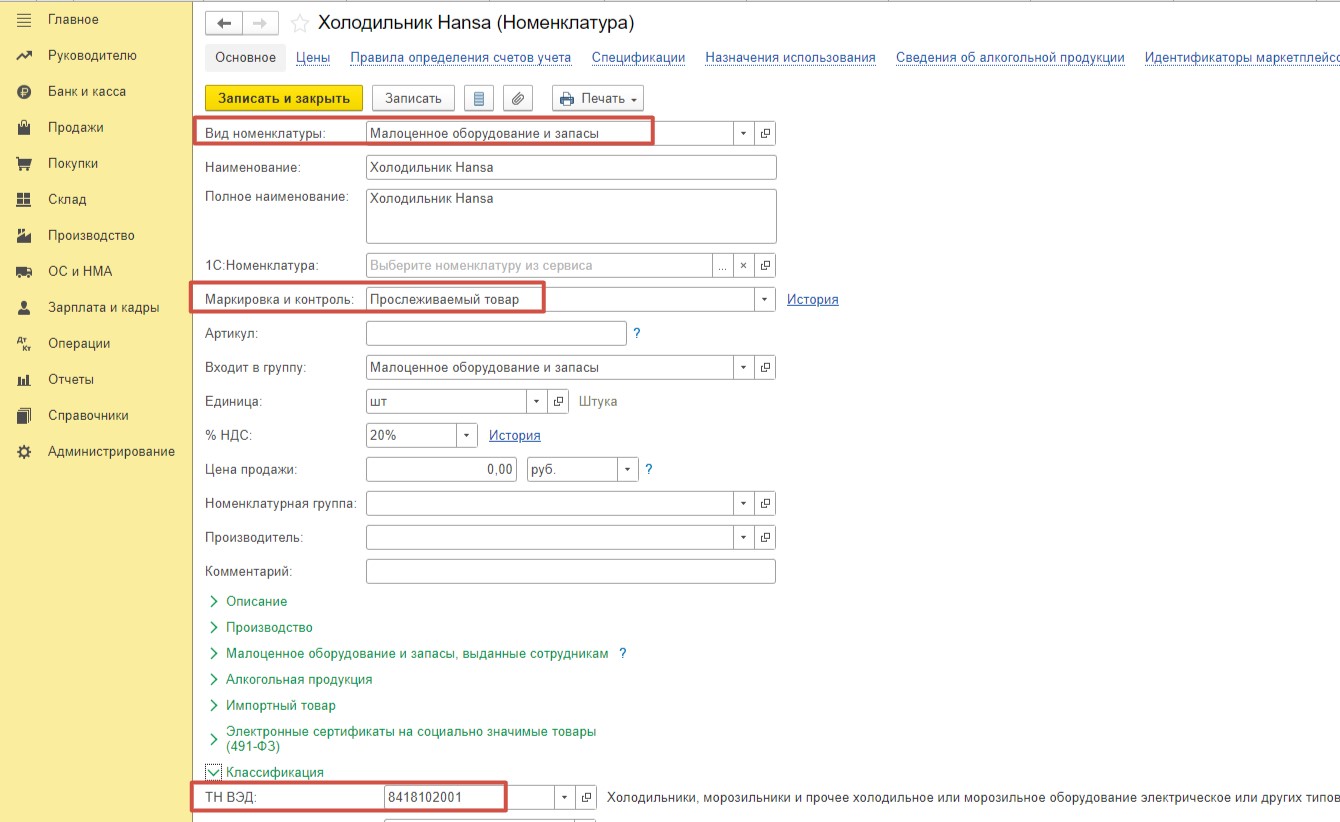Click the paperclip attachments icon
1340x822 pixels.
[518, 98]
